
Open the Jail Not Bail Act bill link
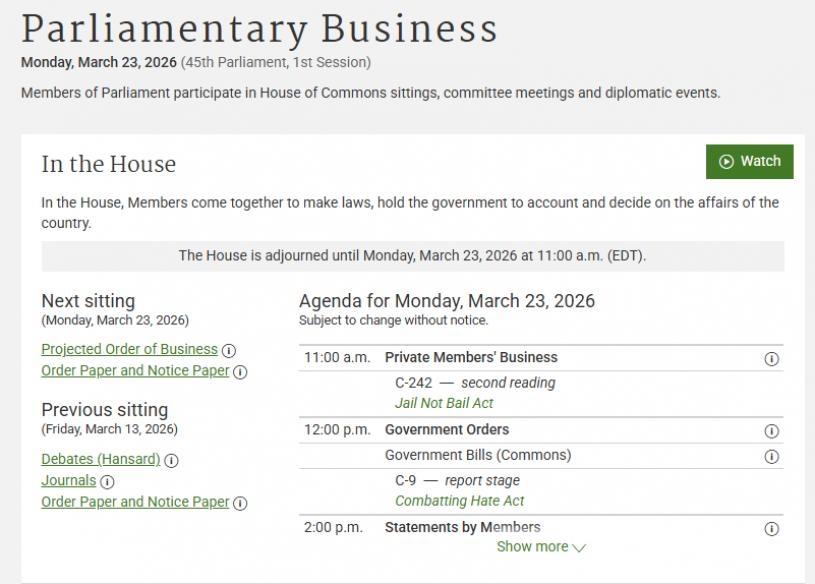[x=444, y=403]
